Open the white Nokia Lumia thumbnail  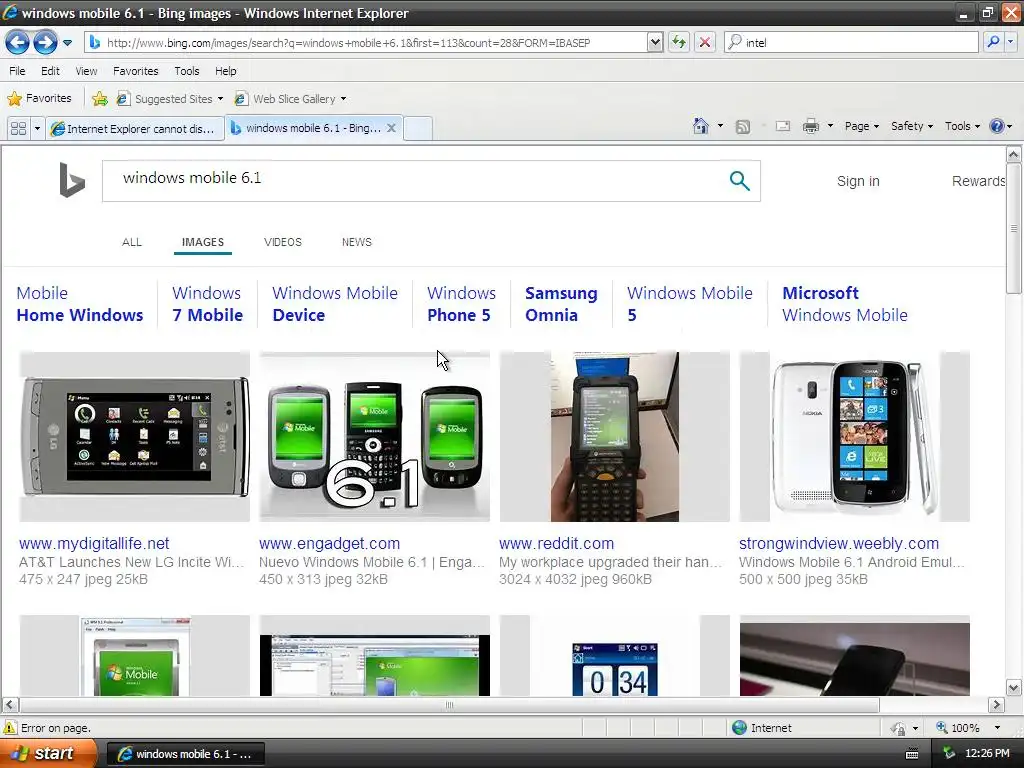tap(854, 437)
